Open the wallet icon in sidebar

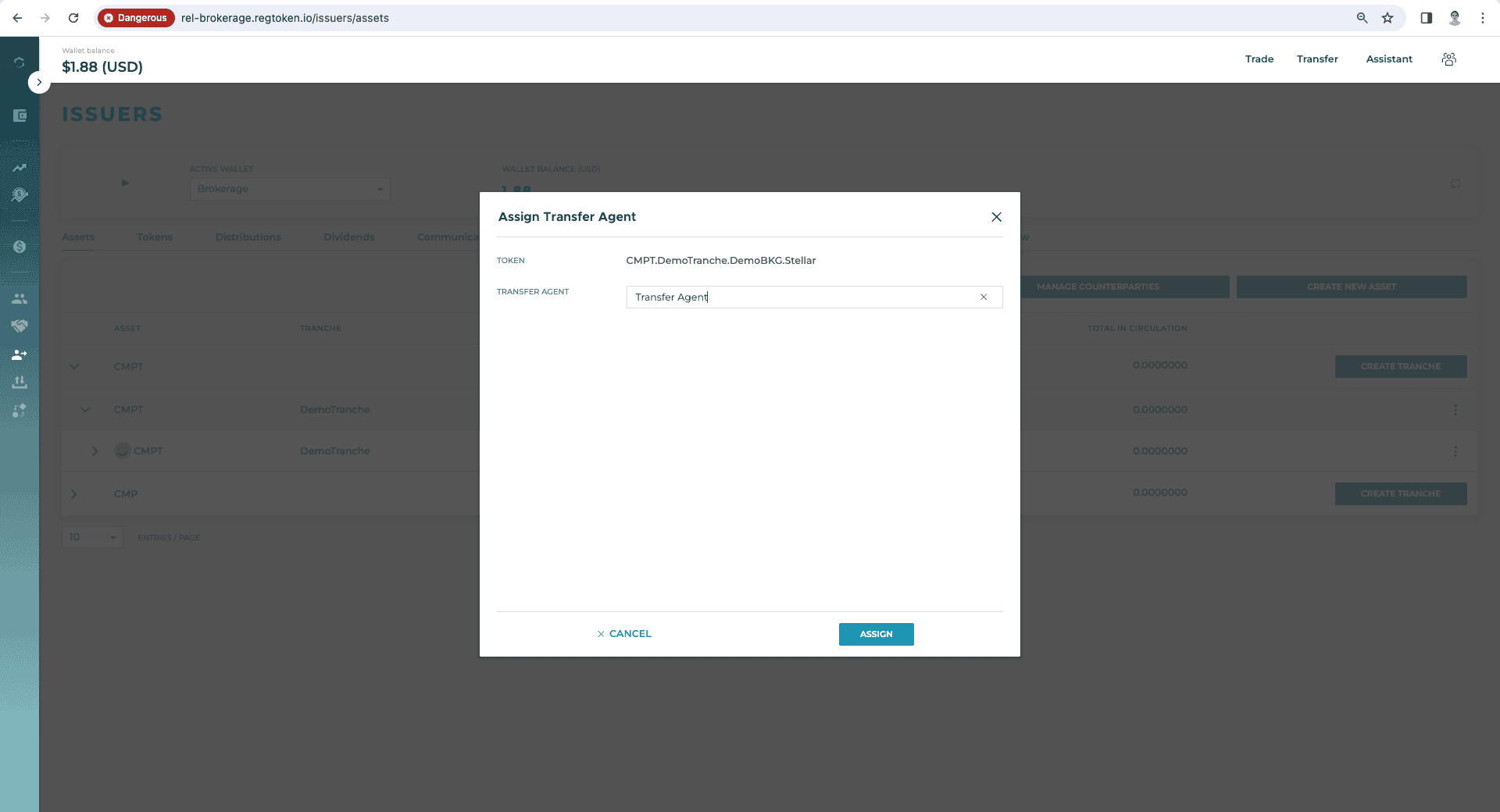pos(20,116)
